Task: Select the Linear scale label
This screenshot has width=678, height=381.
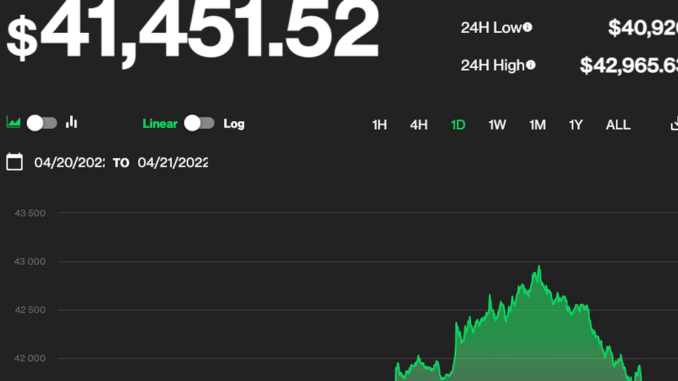Action: click(160, 124)
